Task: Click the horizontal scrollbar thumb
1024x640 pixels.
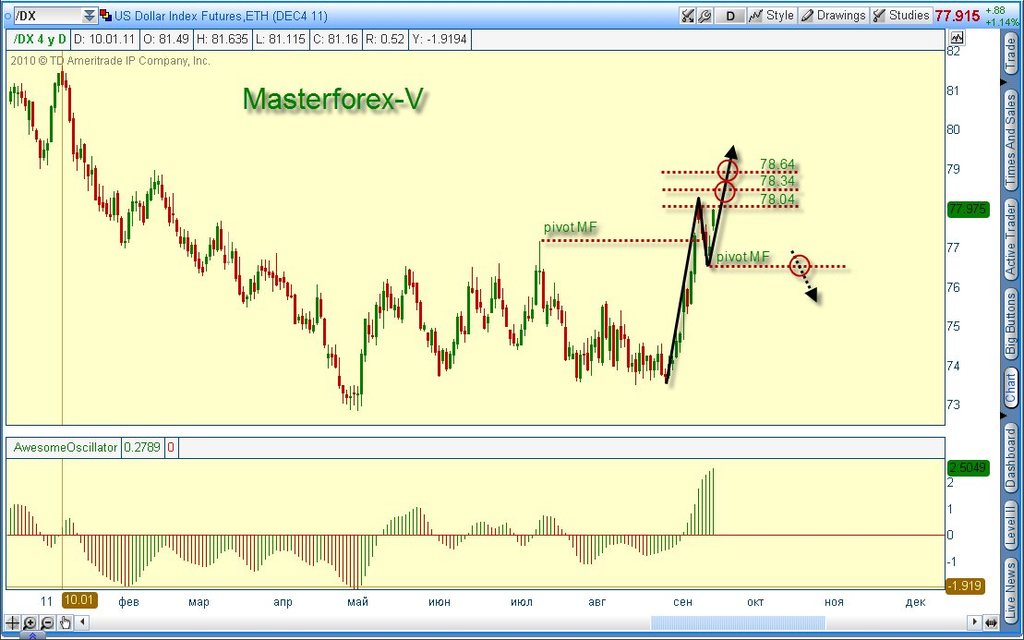Action: 738,622
